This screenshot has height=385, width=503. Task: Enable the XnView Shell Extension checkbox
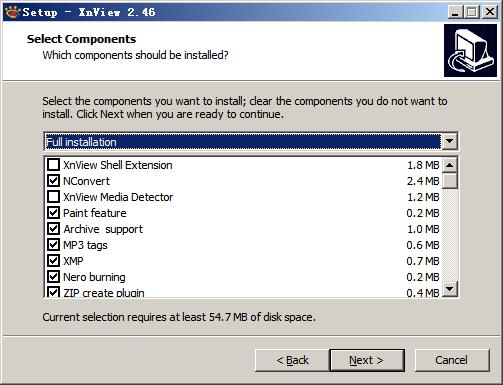pyautogui.click(x=53, y=165)
